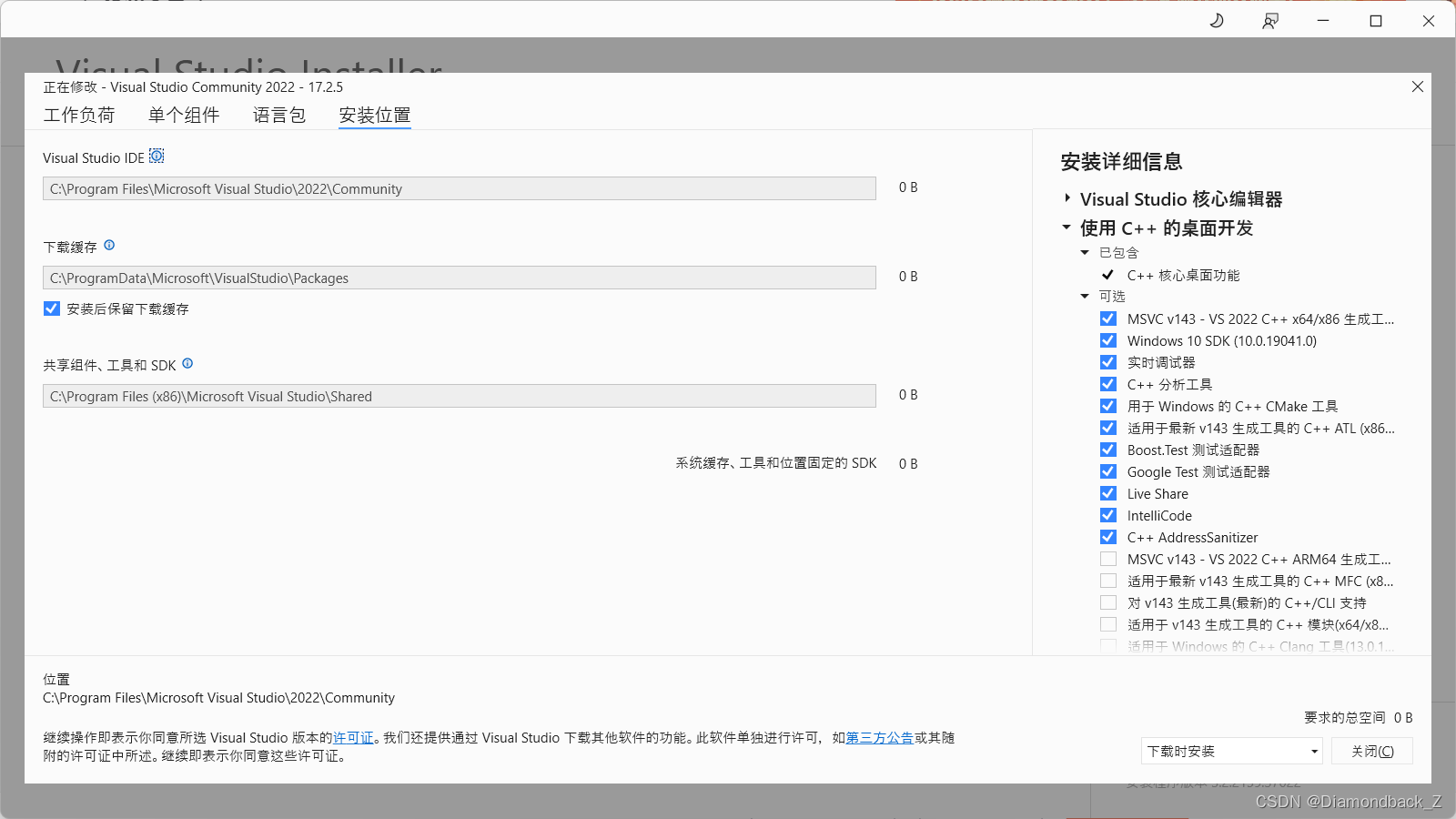1456x819 pixels.
Task: Click the 关闭(C) button
Action: 1371,751
